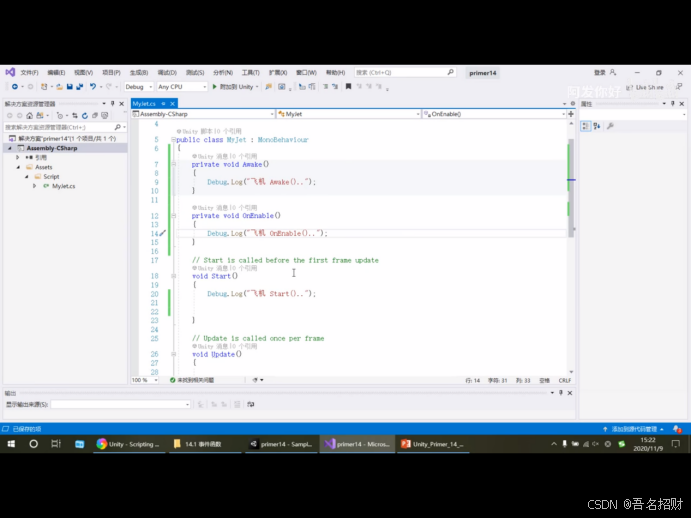692x519 pixels.
Task: Collapse the Awake() method outline box
Action: click(173, 164)
